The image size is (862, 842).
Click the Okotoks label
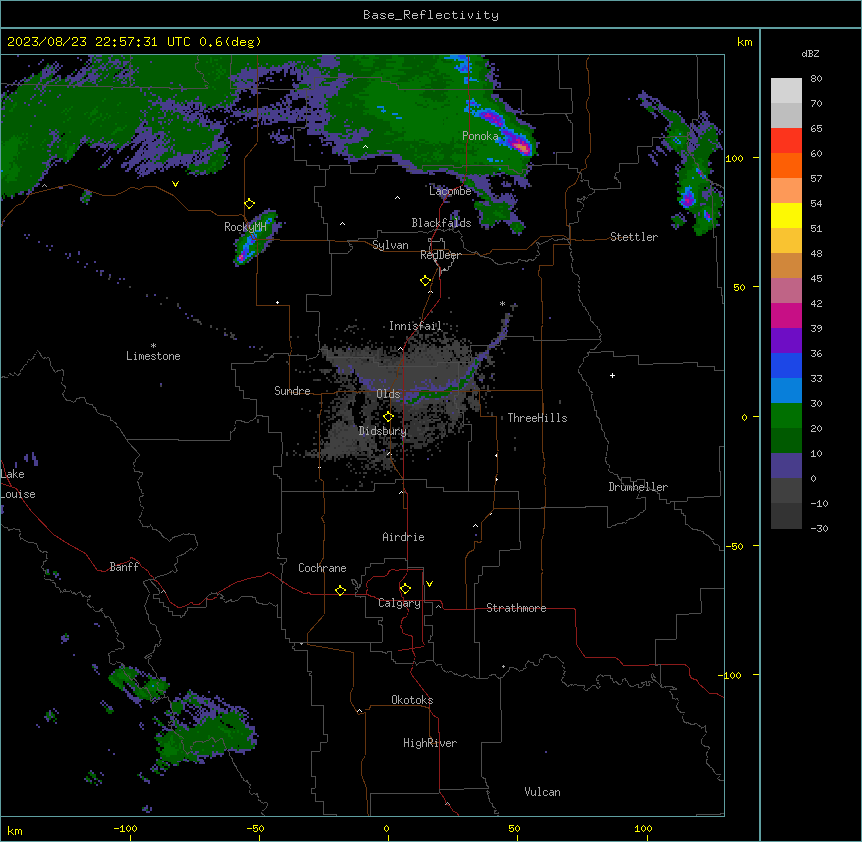[412, 700]
